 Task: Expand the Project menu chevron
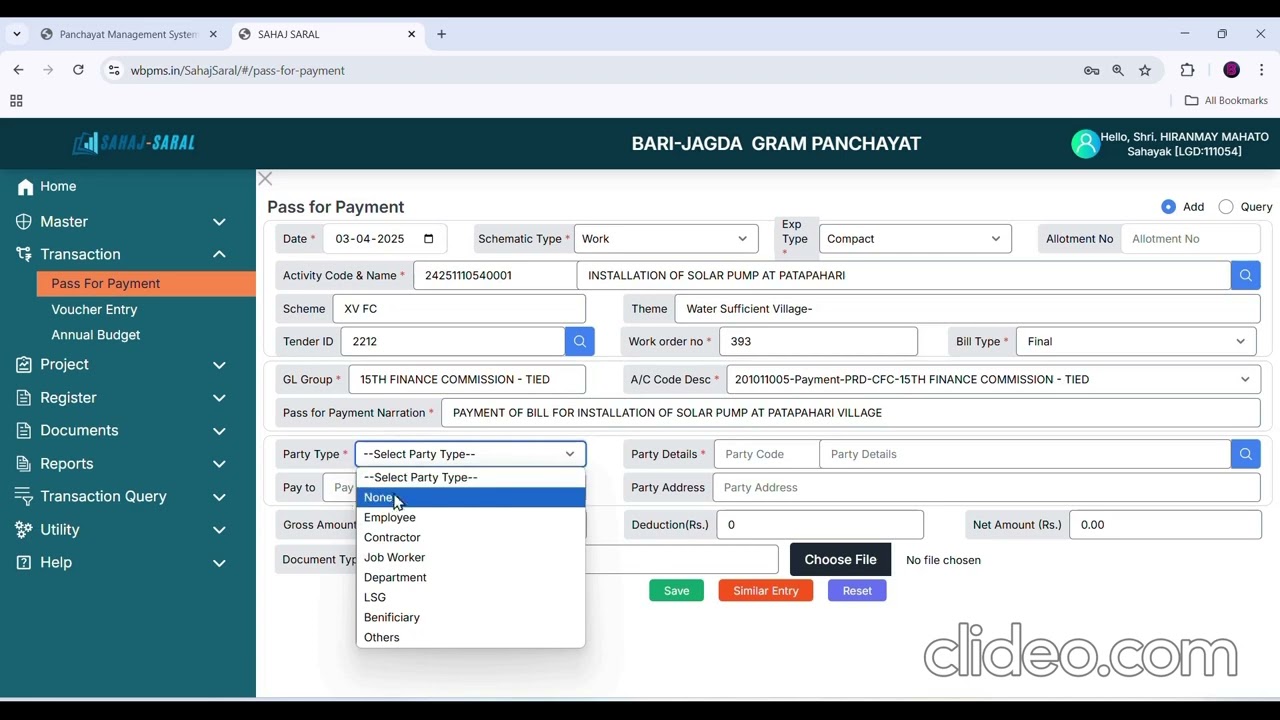[219, 365]
